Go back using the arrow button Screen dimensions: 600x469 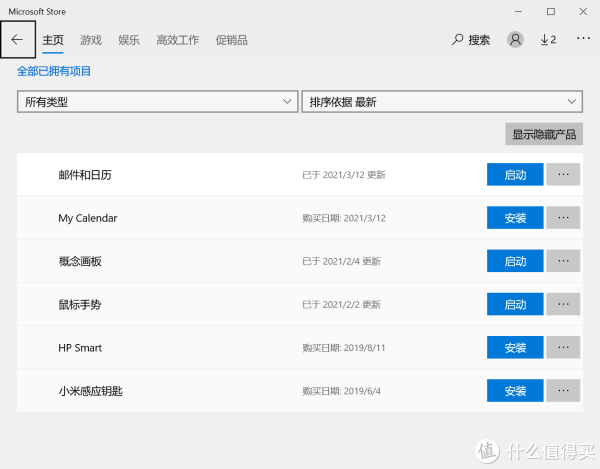click(x=18, y=39)
